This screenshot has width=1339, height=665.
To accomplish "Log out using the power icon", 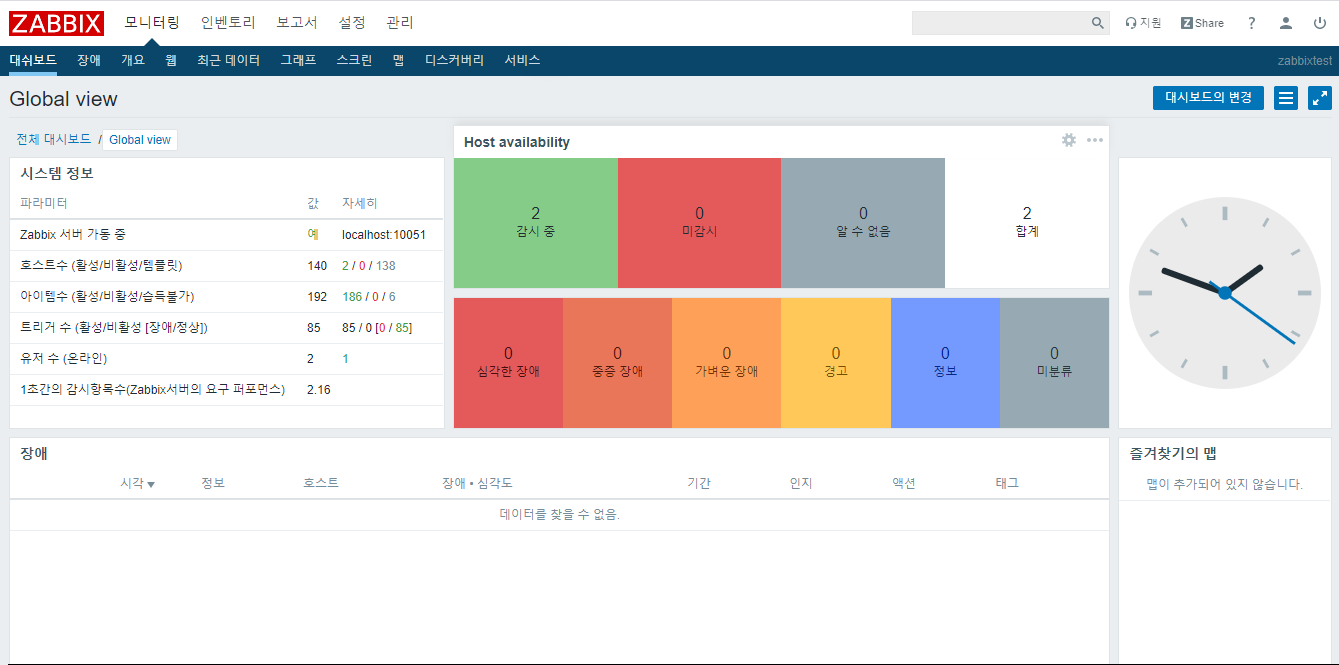I will click(x=1320, y=23).
